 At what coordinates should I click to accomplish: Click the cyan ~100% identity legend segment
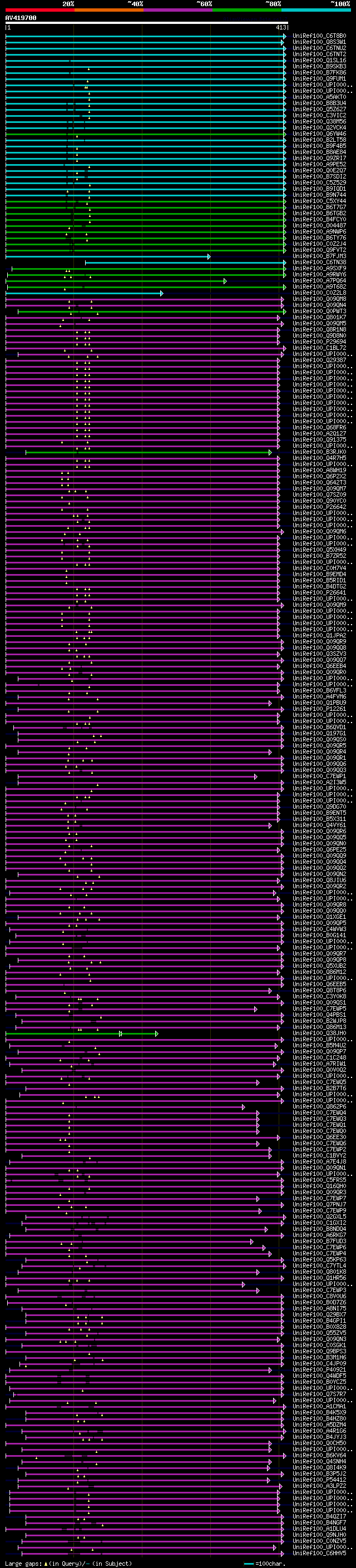point(316,11)
